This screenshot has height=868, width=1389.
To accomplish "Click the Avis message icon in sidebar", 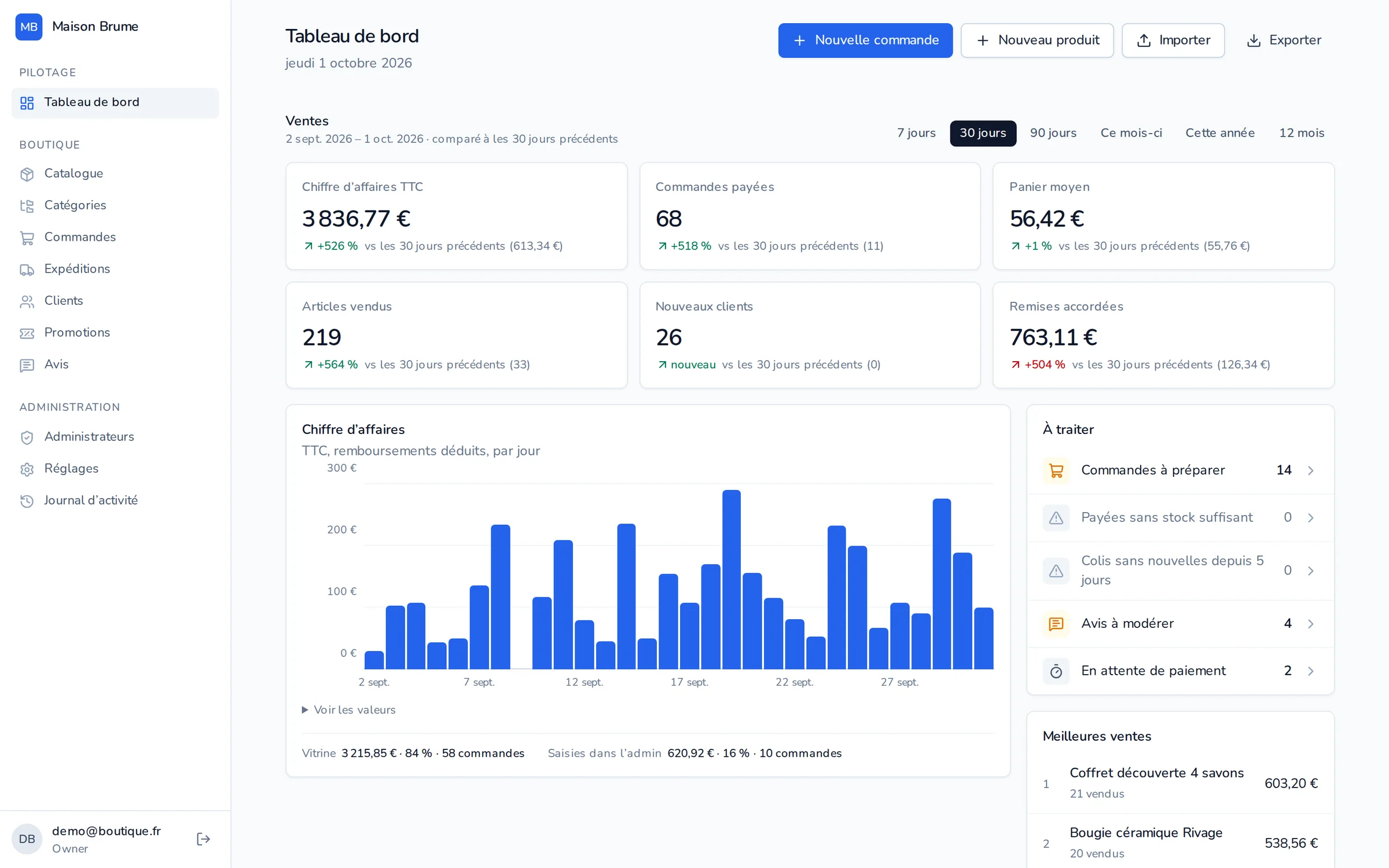I will click(x=27, y=365).
